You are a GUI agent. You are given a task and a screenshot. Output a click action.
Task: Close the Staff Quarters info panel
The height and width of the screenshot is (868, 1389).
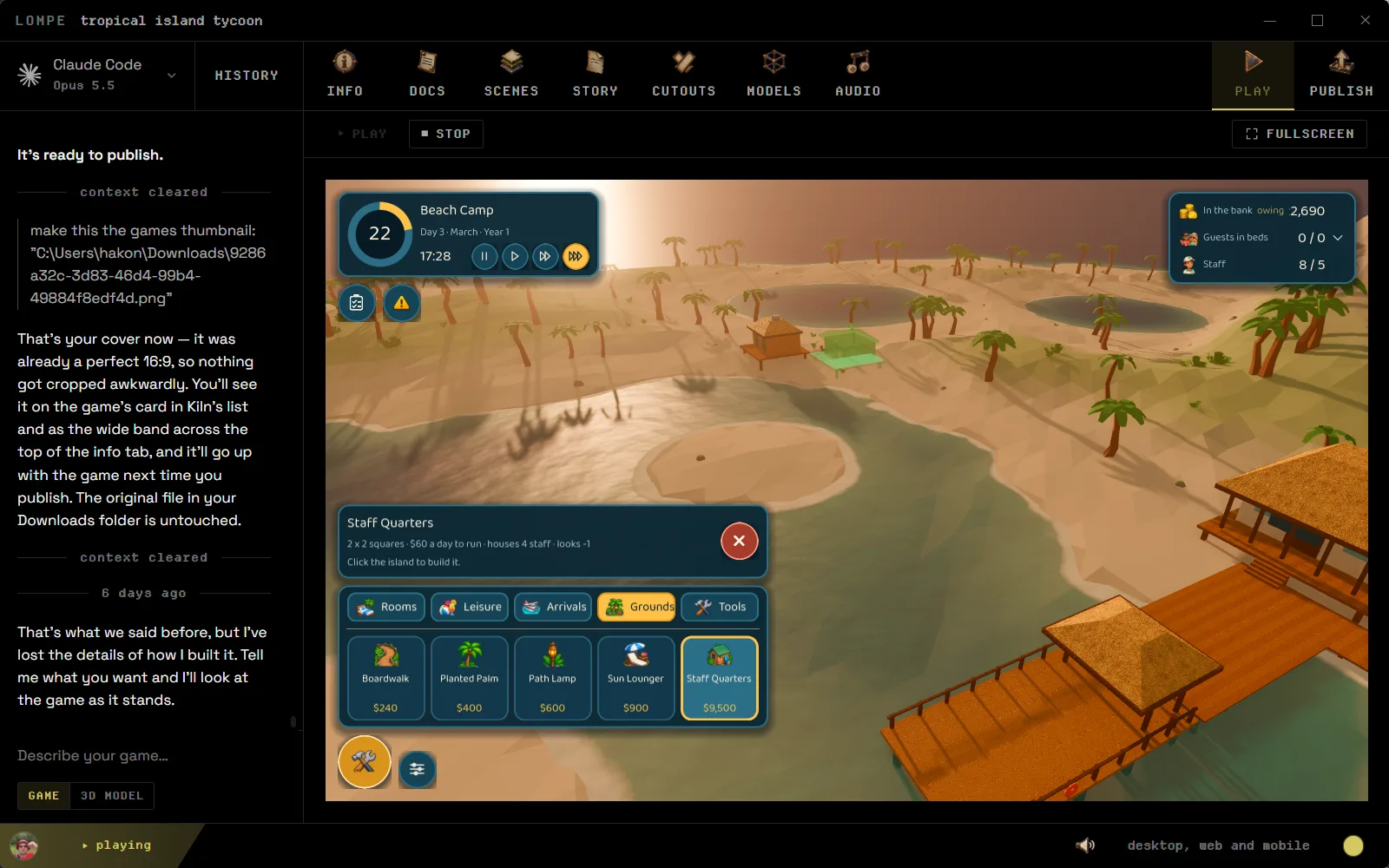(x=739, y=541)
